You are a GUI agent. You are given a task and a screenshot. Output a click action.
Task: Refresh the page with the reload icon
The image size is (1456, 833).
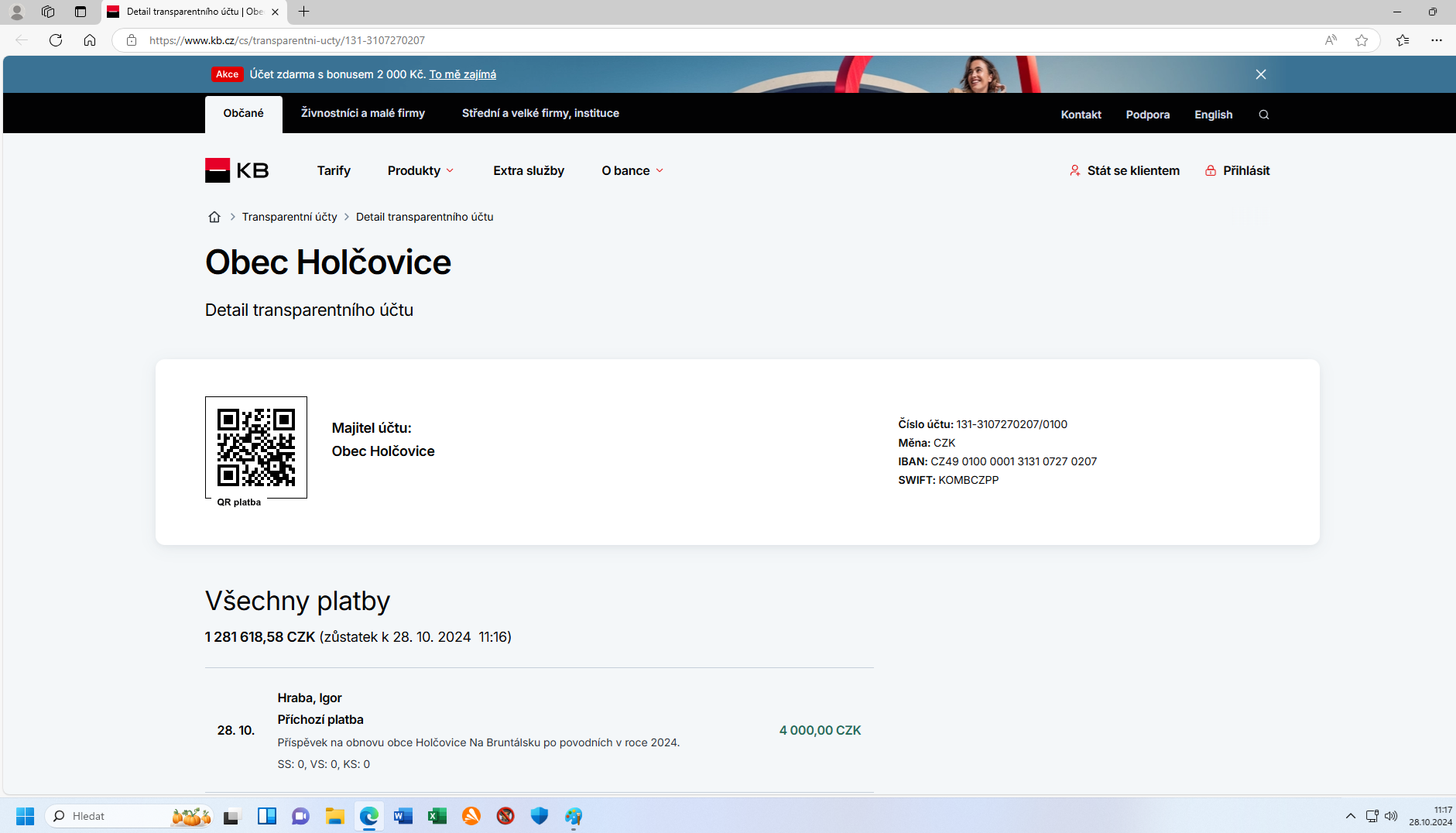point(56,40)
